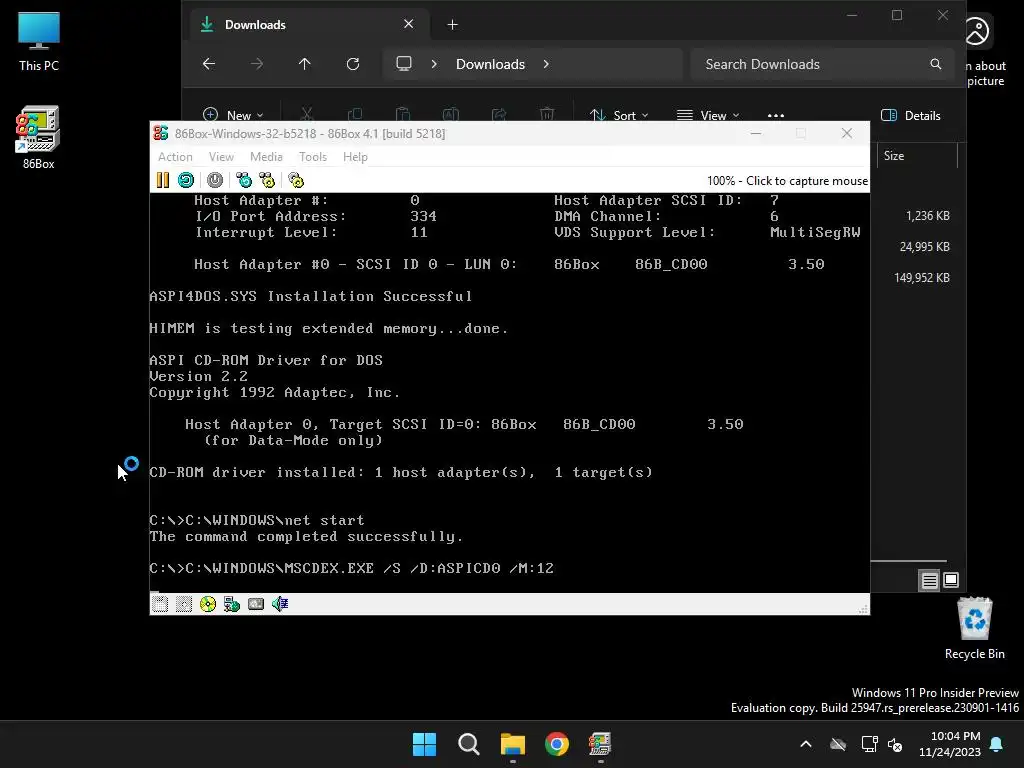Open the Media menu in 86Box
Viewport: 1024px width, 768px height.
(x=266, y=157)
